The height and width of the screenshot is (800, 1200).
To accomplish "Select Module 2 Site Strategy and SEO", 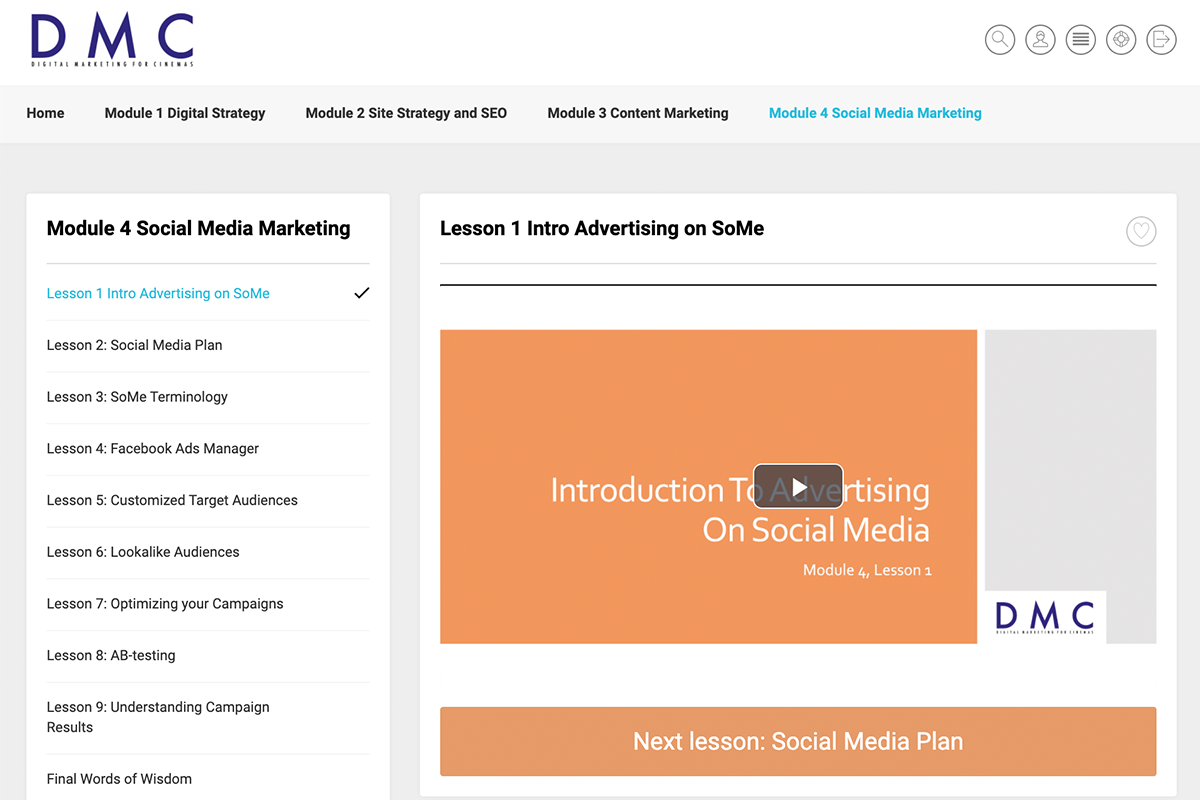I will pyautogui.click(x=406, y=113).
